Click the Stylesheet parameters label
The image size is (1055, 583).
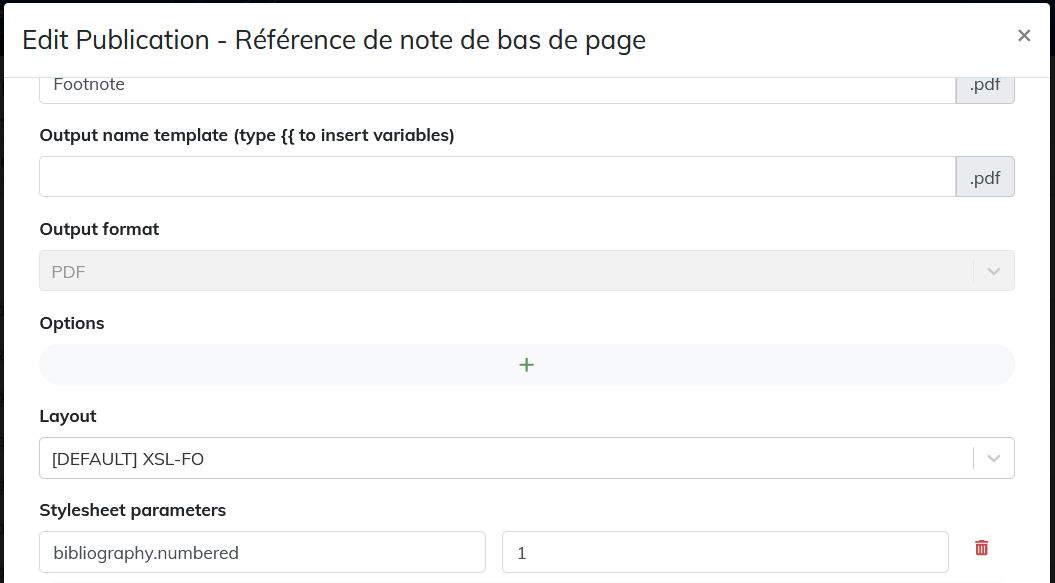point(133,510)
